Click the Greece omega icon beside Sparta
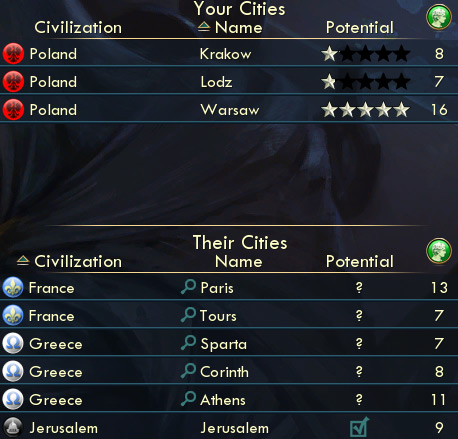Image resolution: width=458 pixels, height=439 pixels. click(x=13, y=343)
